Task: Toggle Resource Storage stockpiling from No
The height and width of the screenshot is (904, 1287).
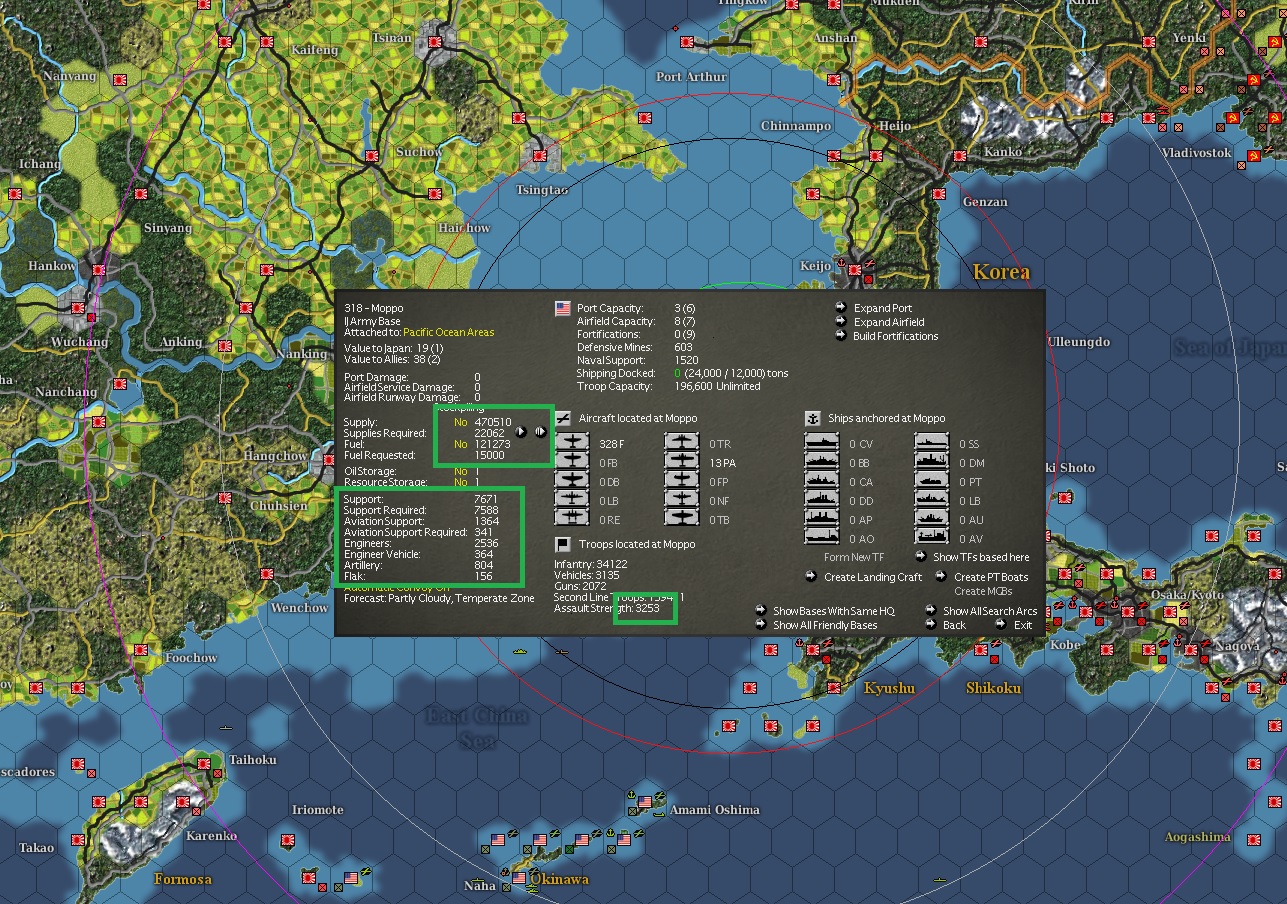Action: [x=461, y=483]
